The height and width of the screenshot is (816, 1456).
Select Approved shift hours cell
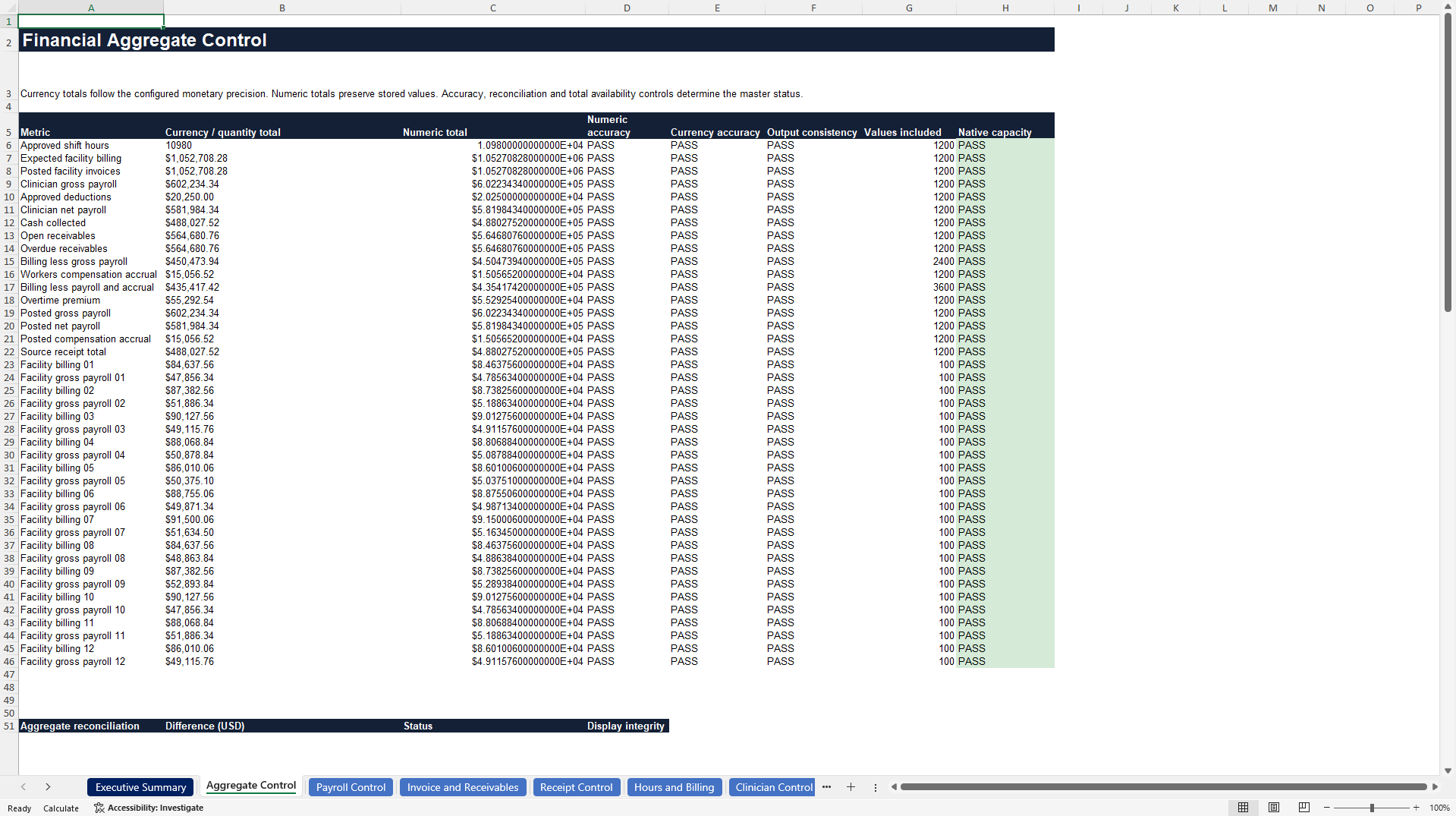click(91, 145)
